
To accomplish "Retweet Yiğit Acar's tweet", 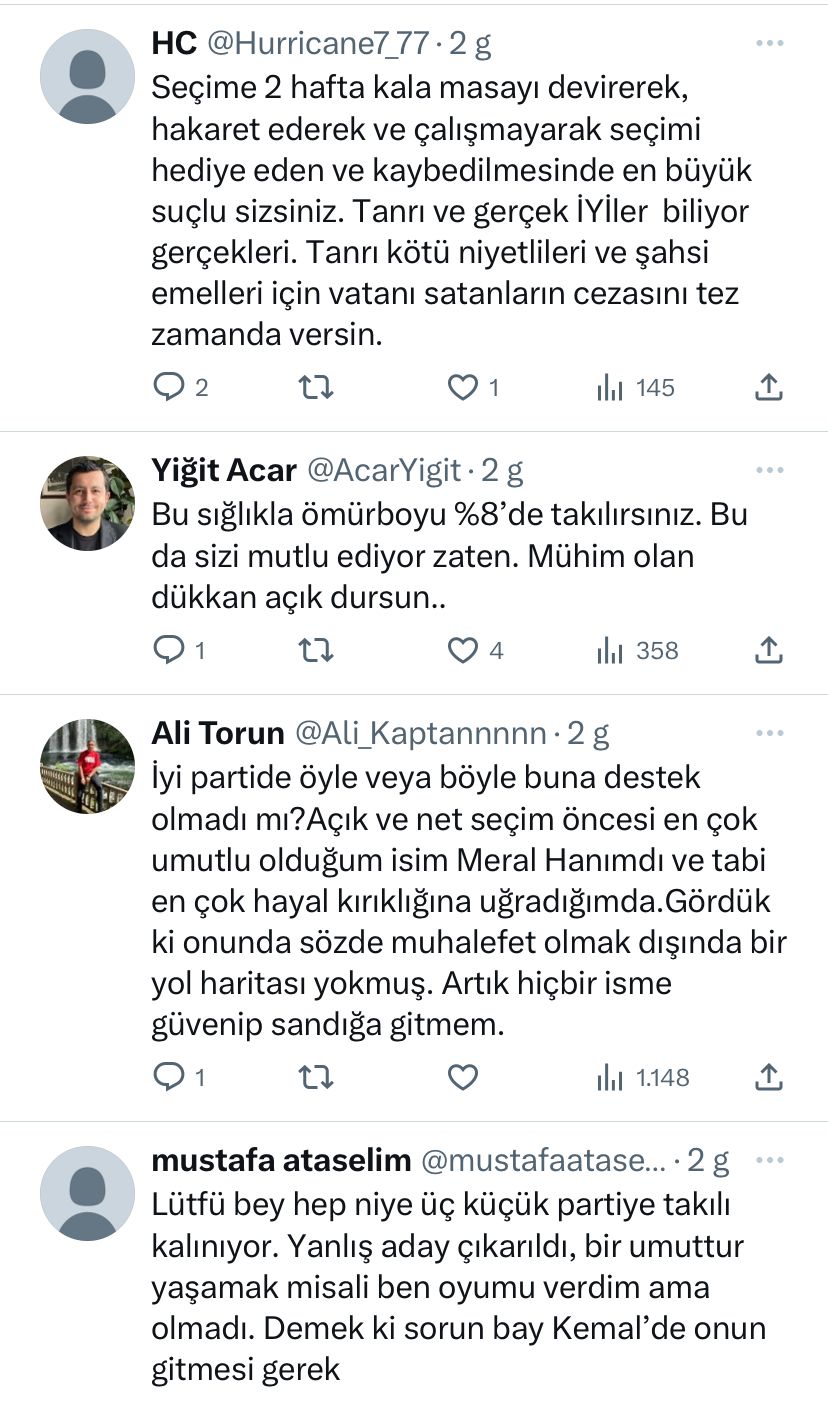I will coord(316,651).
